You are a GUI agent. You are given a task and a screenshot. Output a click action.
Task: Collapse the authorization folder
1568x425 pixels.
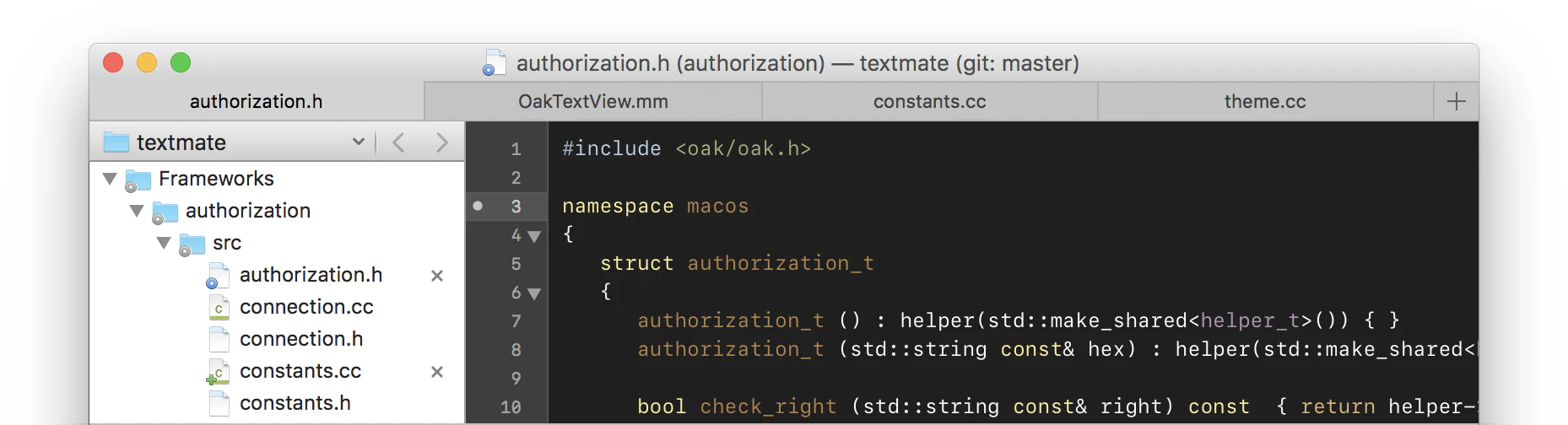tap(137, 211)
